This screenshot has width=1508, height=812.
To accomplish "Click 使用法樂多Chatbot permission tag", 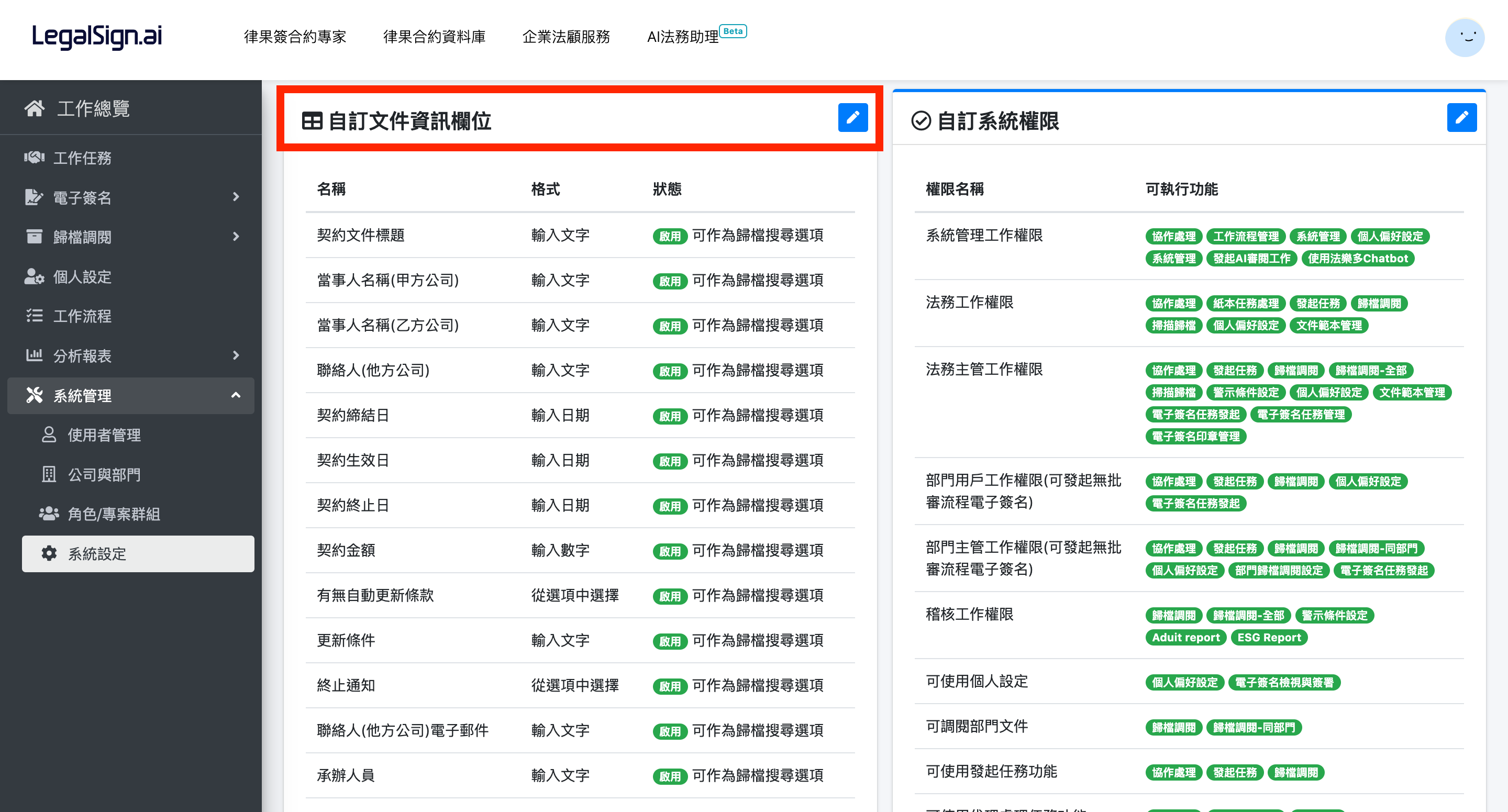I will (x=1358, y=258).
